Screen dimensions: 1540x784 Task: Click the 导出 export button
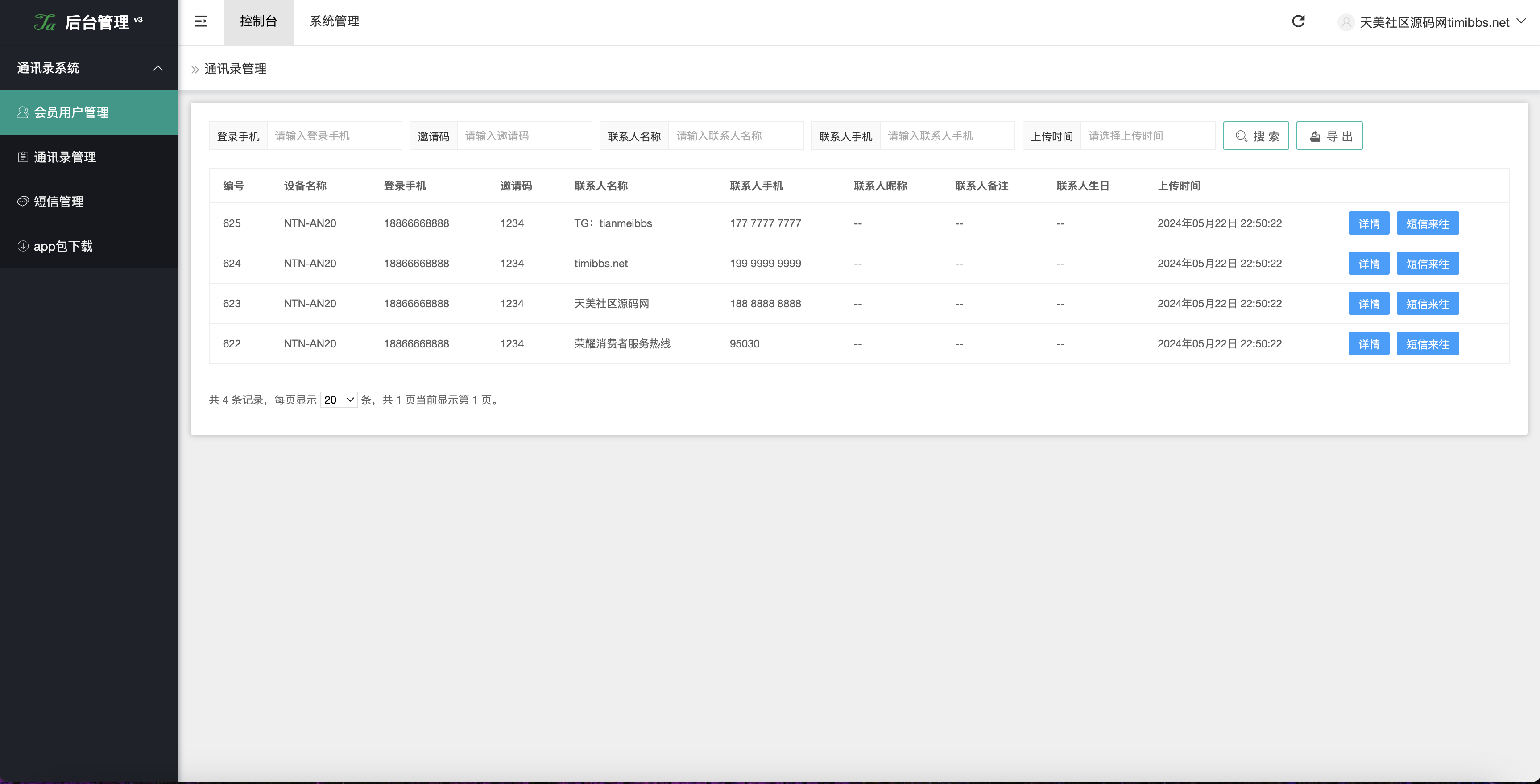(x=1329, y=136)
